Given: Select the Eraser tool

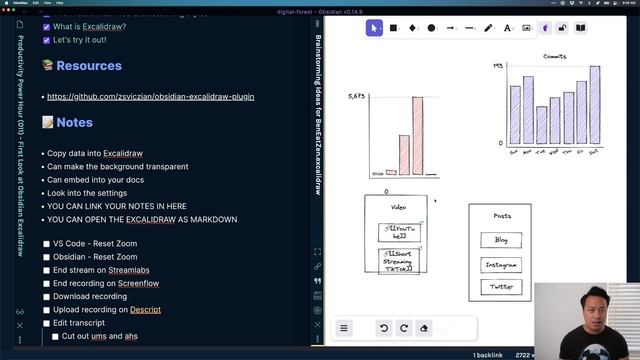Looking at the screenshot, I should point(424,328).
